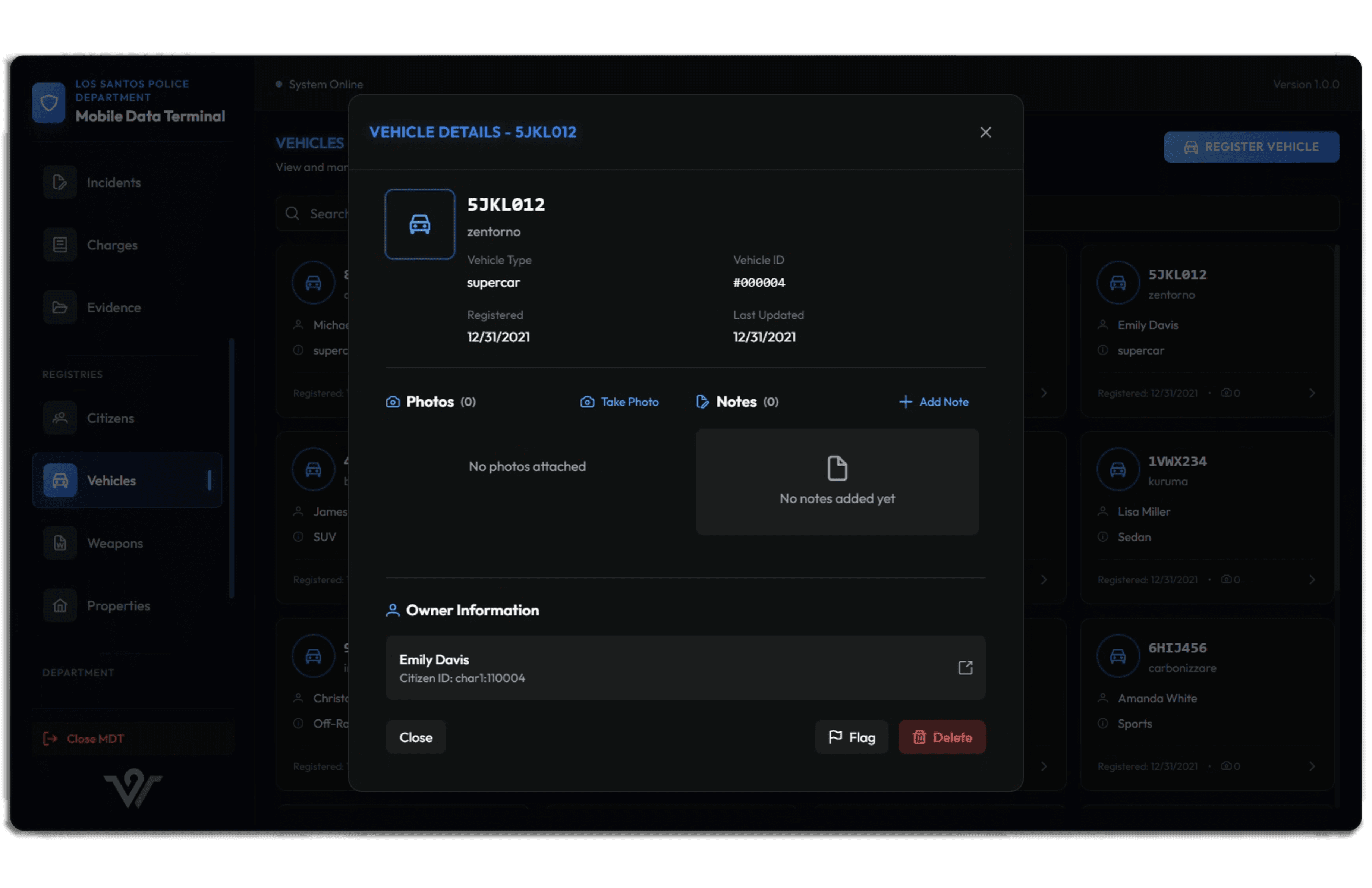Click the Citizens people icon
The width and height of the screenshot is (1372, 888).
tap(60, 418)
